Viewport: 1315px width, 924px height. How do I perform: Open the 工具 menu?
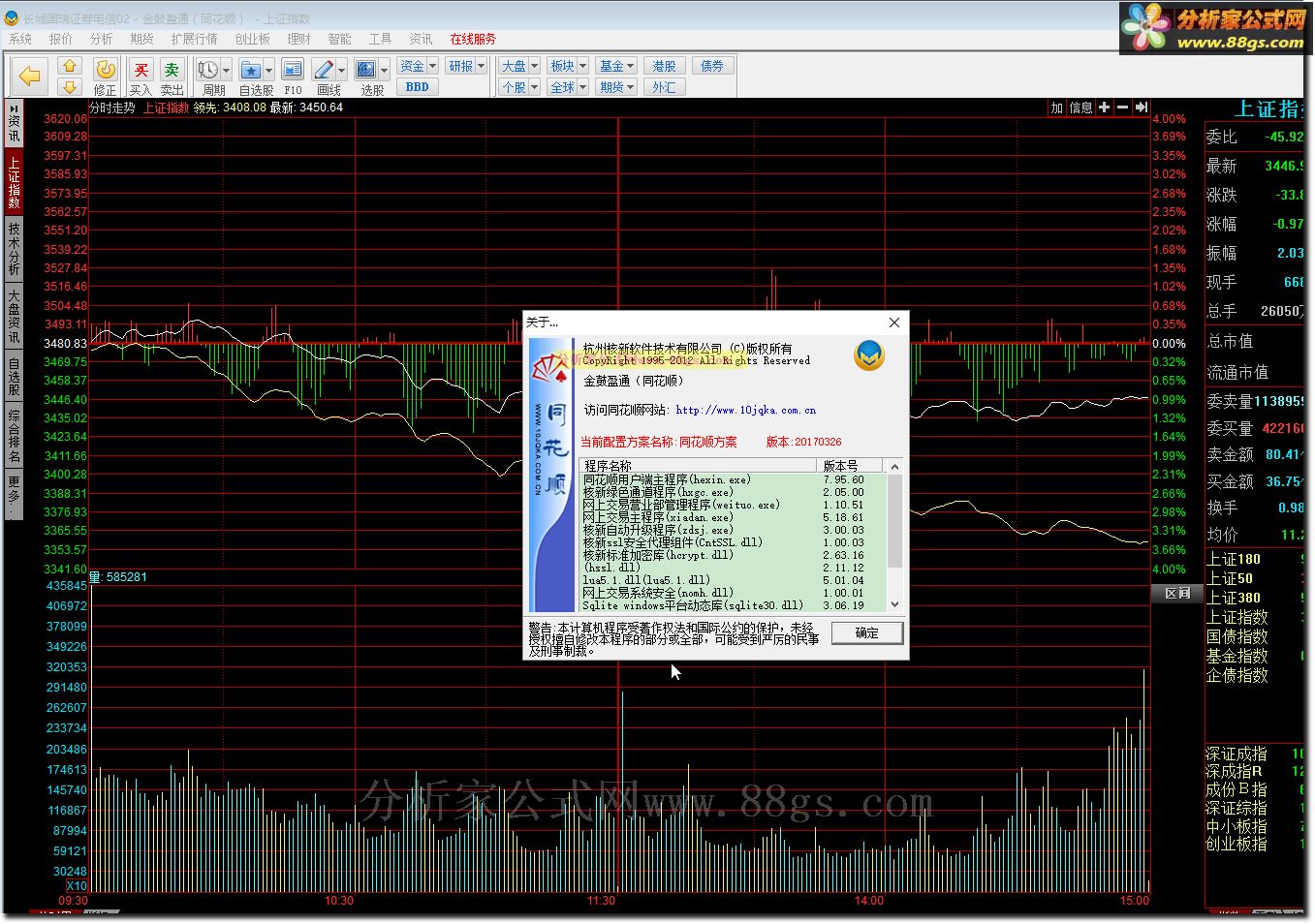[380, 39]
